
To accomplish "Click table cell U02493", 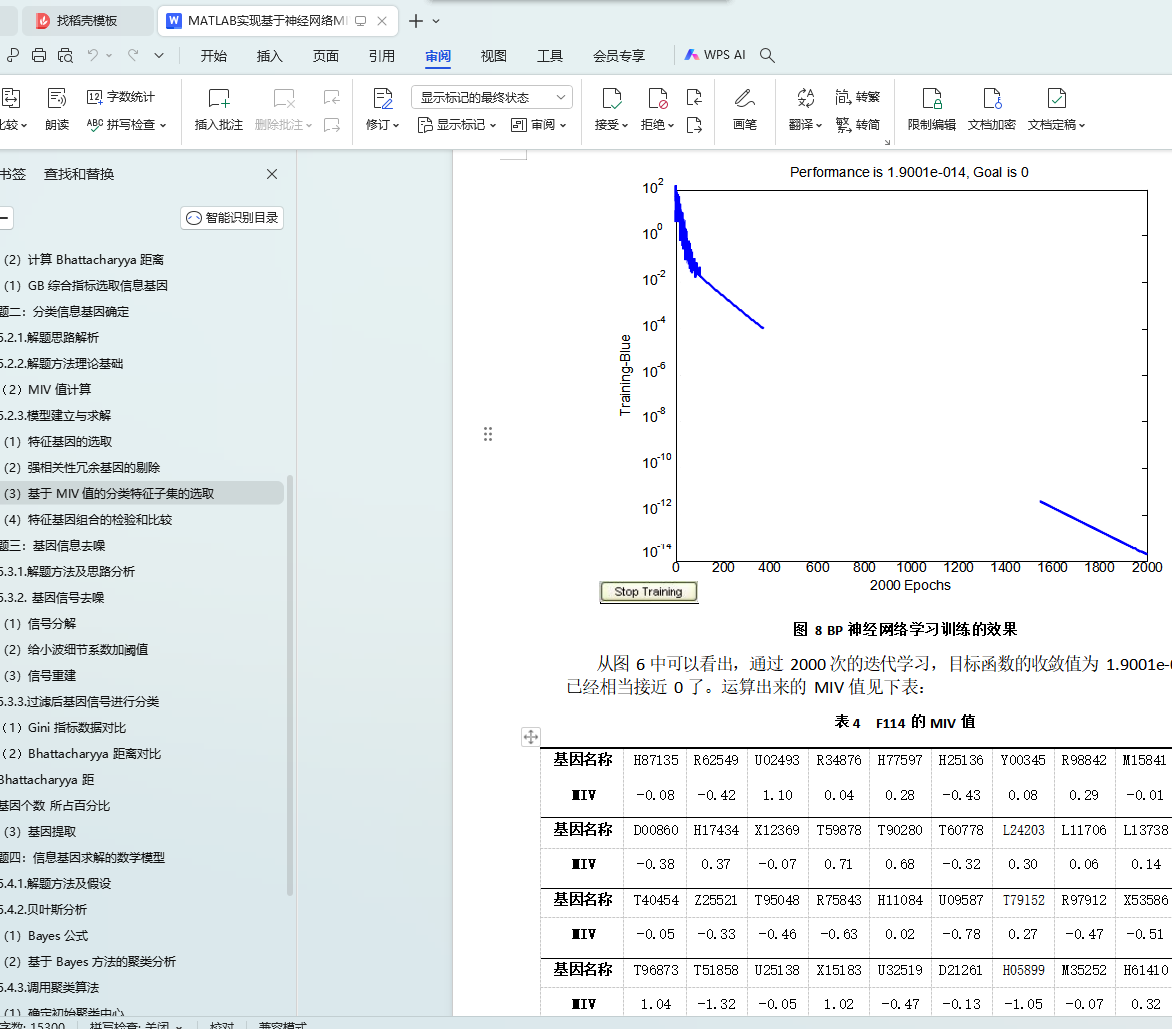I will click(777, 760).
